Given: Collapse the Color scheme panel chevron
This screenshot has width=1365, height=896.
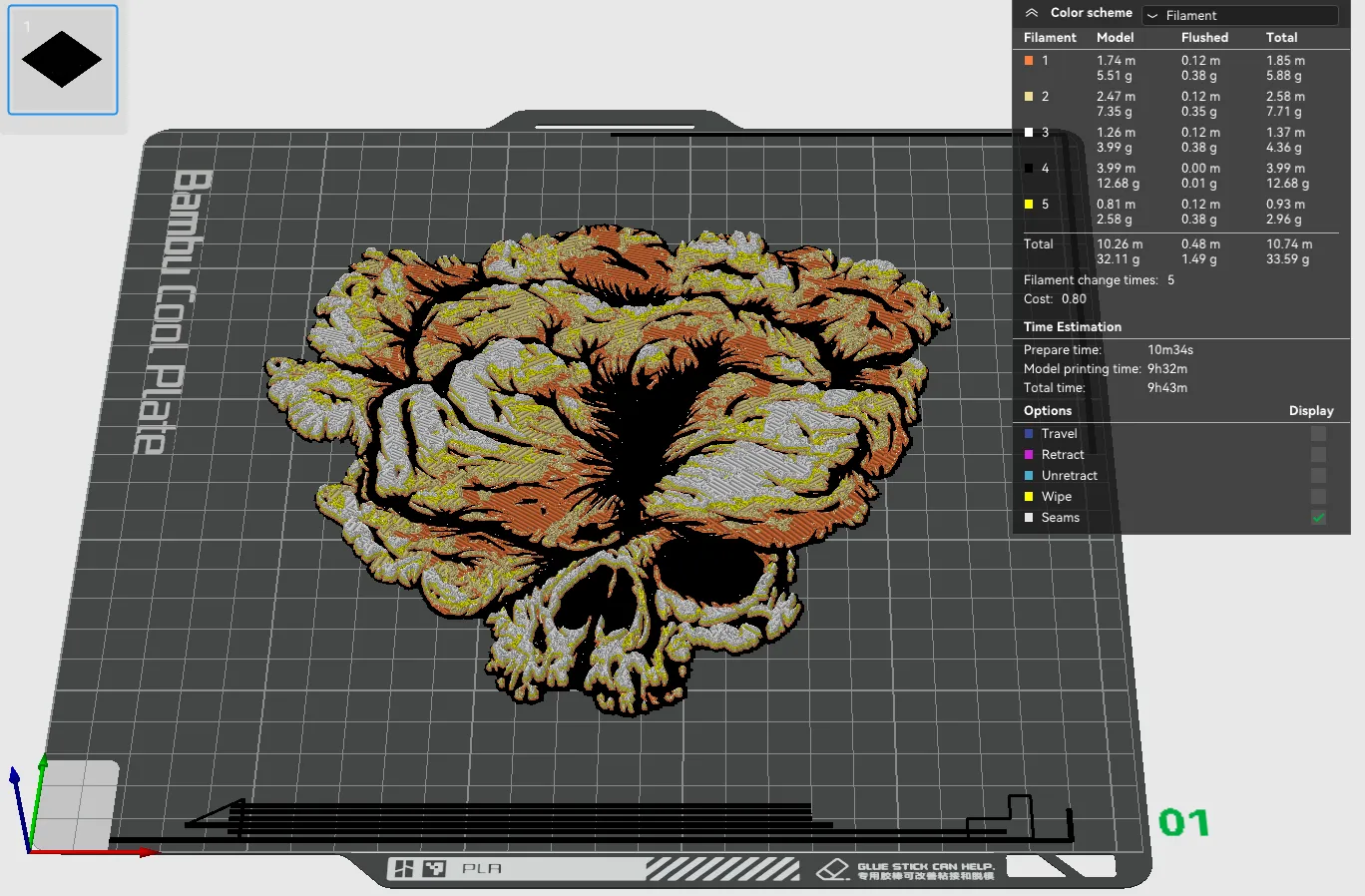Looking at the screenshot, I should point(1032,13).
